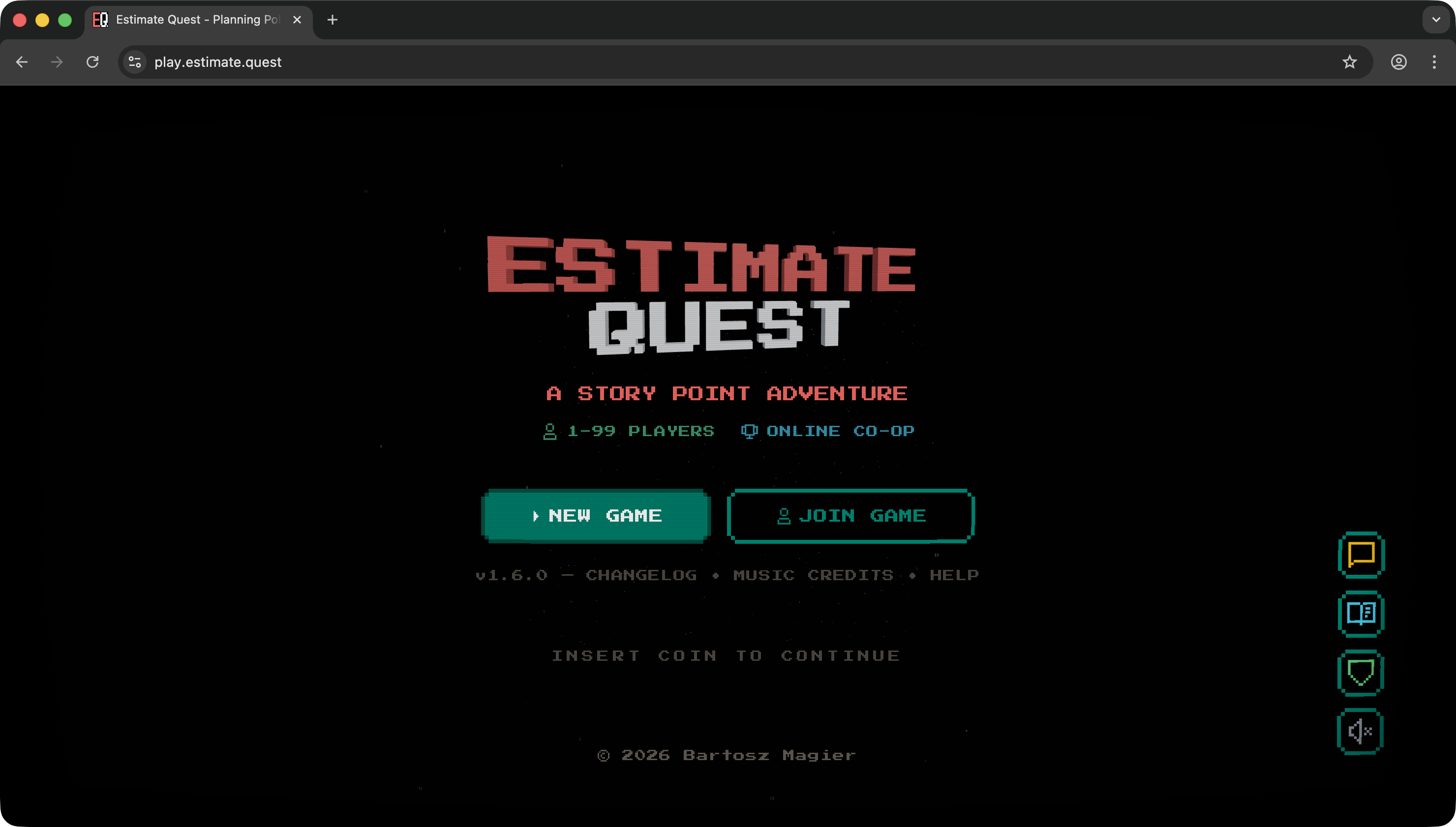Open Chrome's three-dot menu
The height and width of the screenshot is (827, 1456).
point(1434,62)
